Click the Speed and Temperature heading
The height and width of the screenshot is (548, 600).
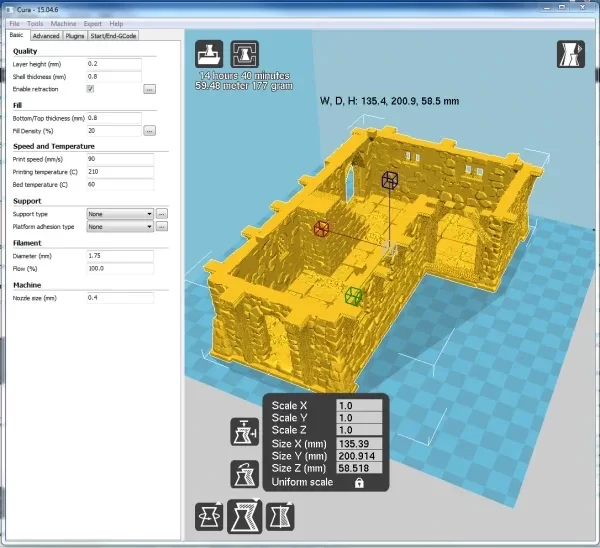coord(54,147)
